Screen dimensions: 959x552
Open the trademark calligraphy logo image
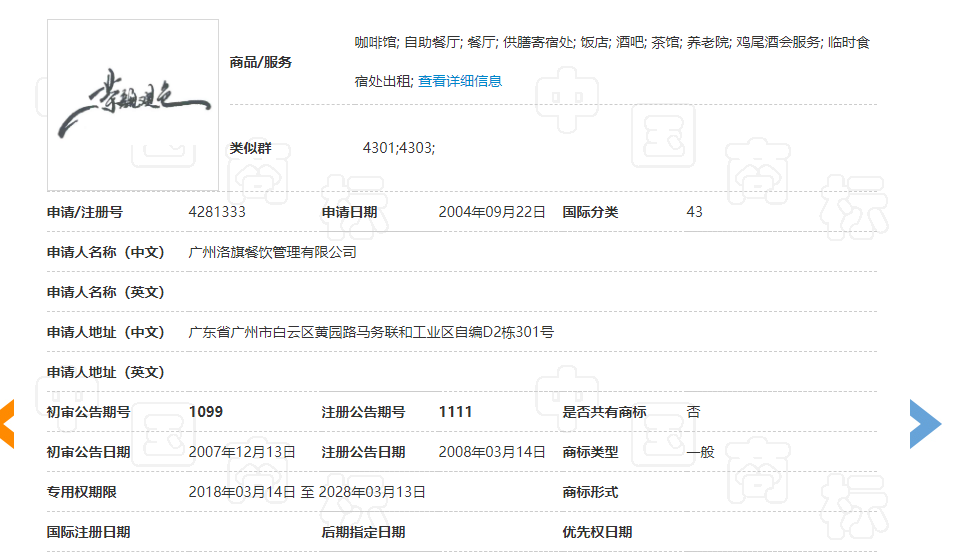133,104
